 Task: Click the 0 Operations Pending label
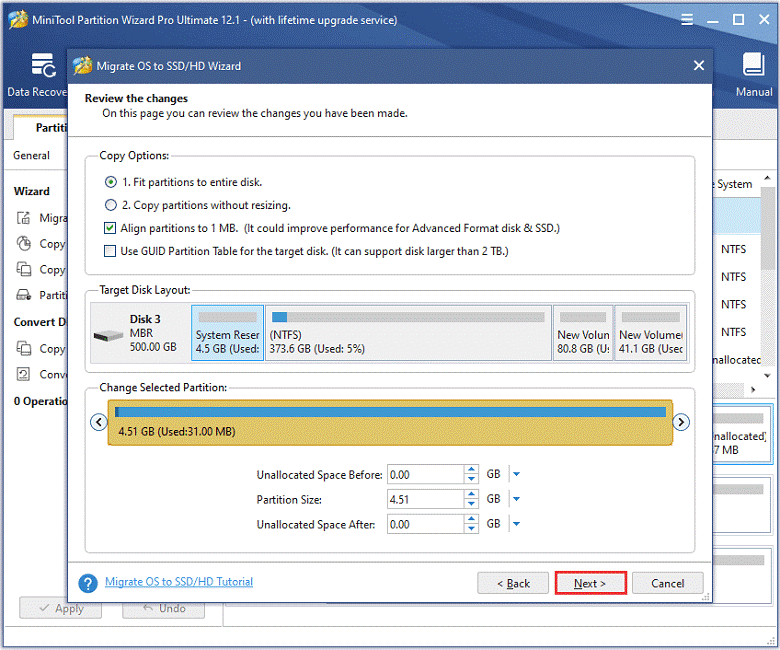tap(40, 401)
